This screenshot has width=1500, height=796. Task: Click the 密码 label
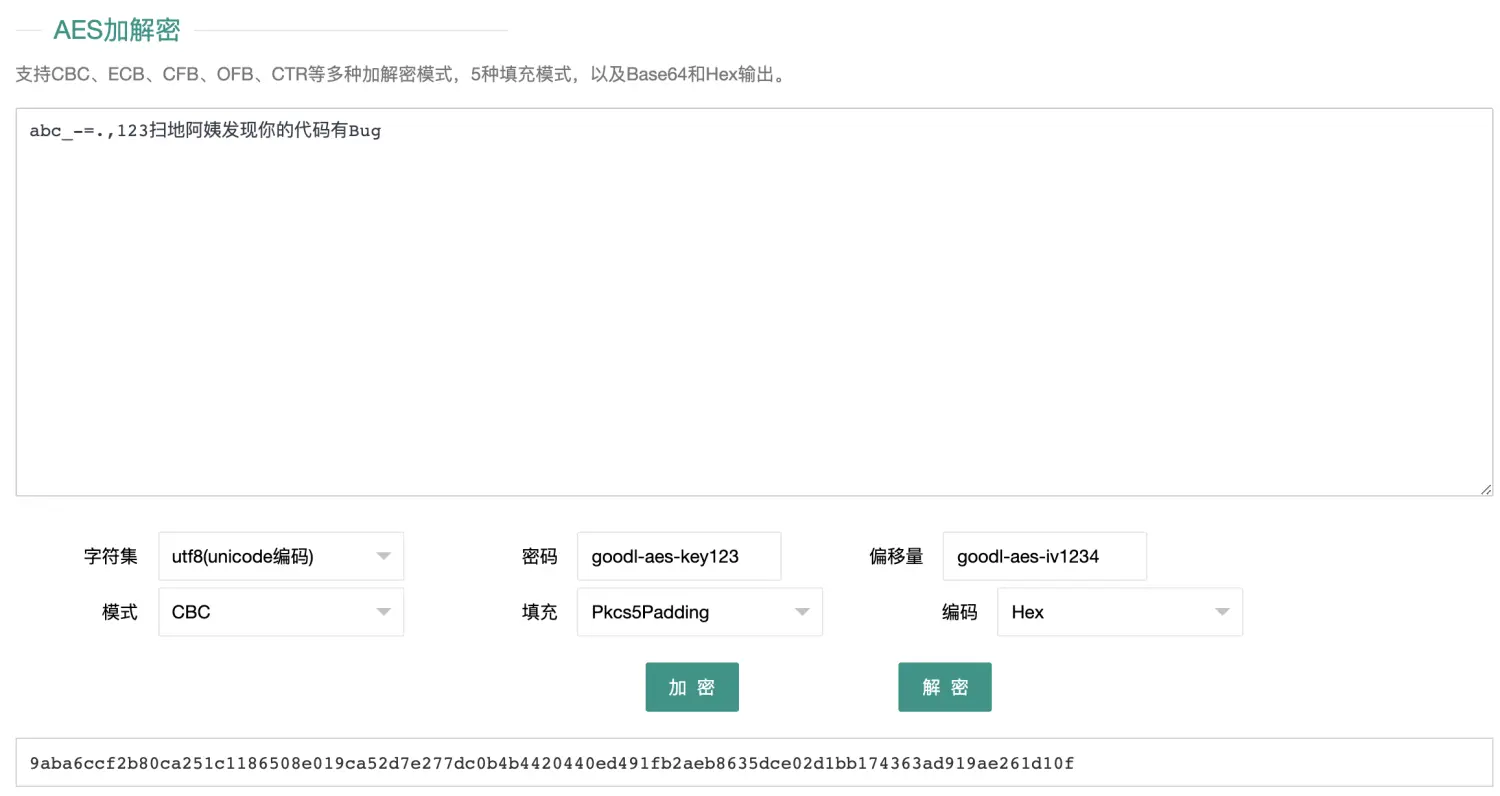[539, 556]
